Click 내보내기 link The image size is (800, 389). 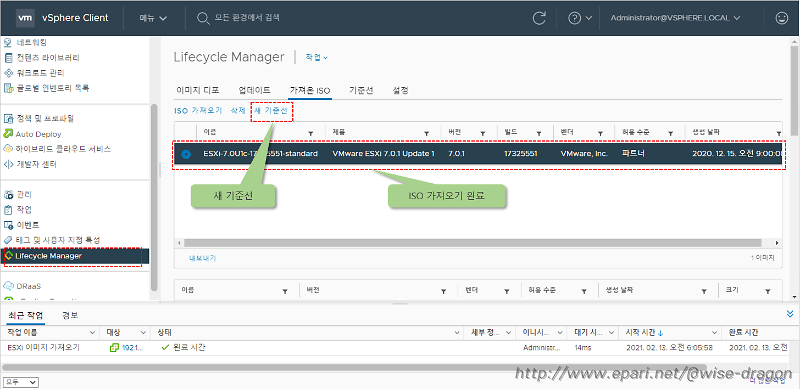point(203,258)
